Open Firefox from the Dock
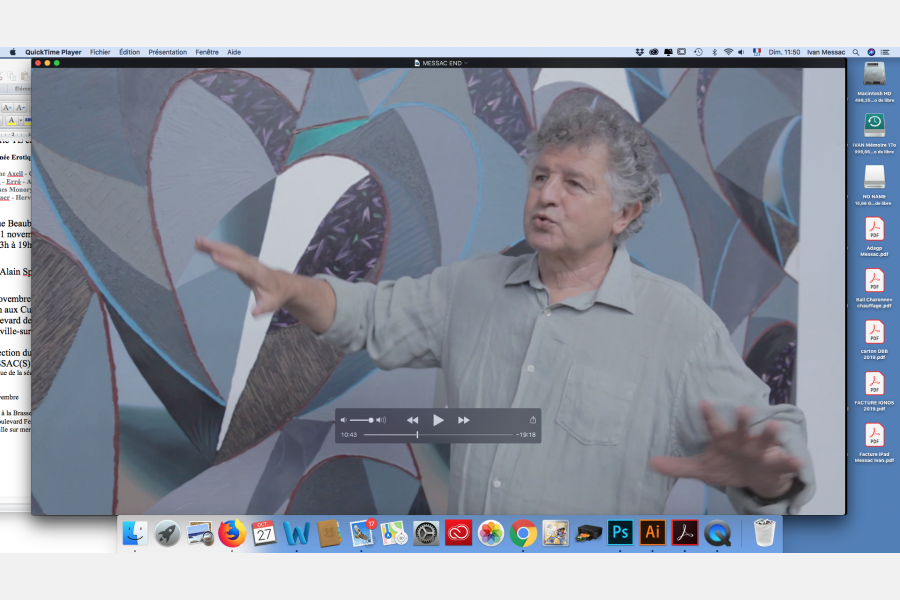The width and height of the screenshot is (900, 600). [232, 533]
